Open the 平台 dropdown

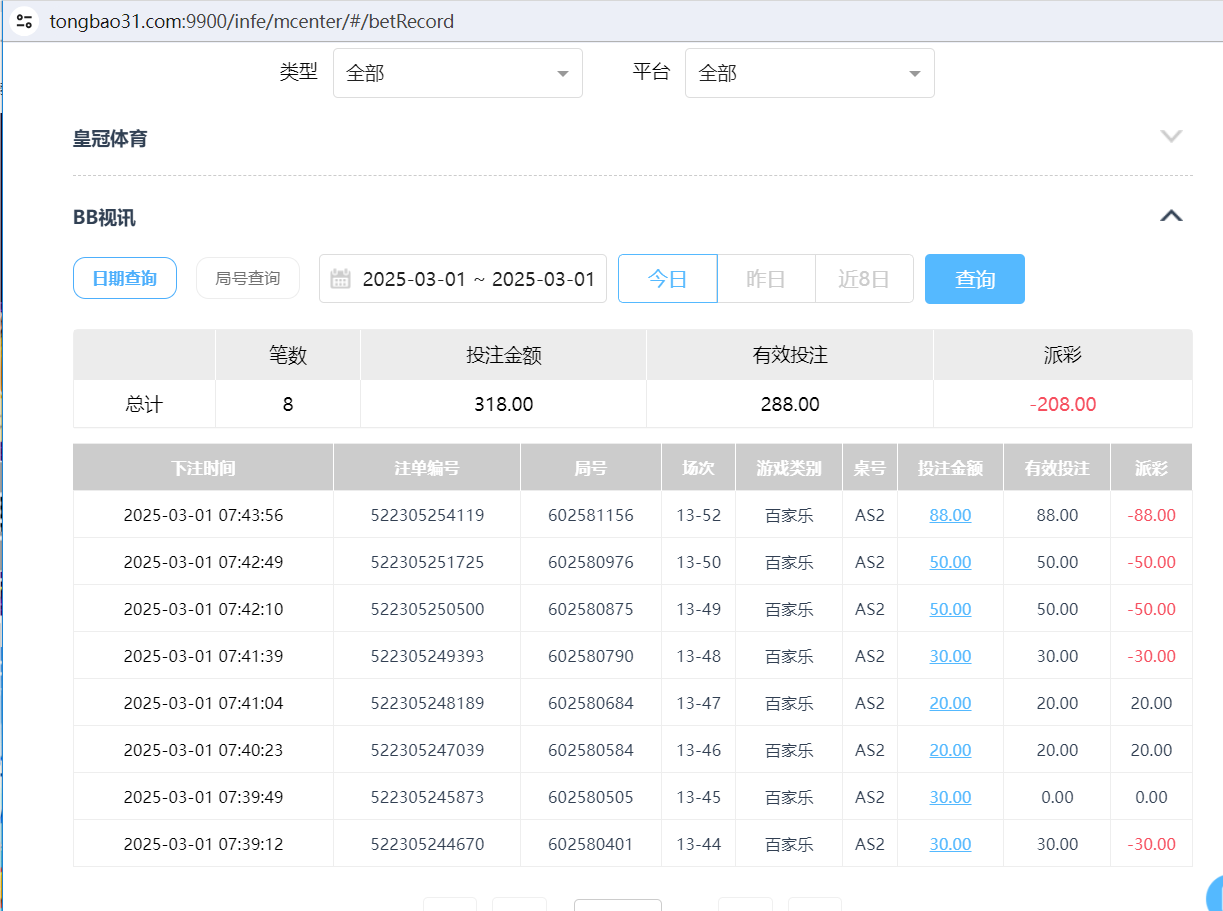[x=809, y=72]
